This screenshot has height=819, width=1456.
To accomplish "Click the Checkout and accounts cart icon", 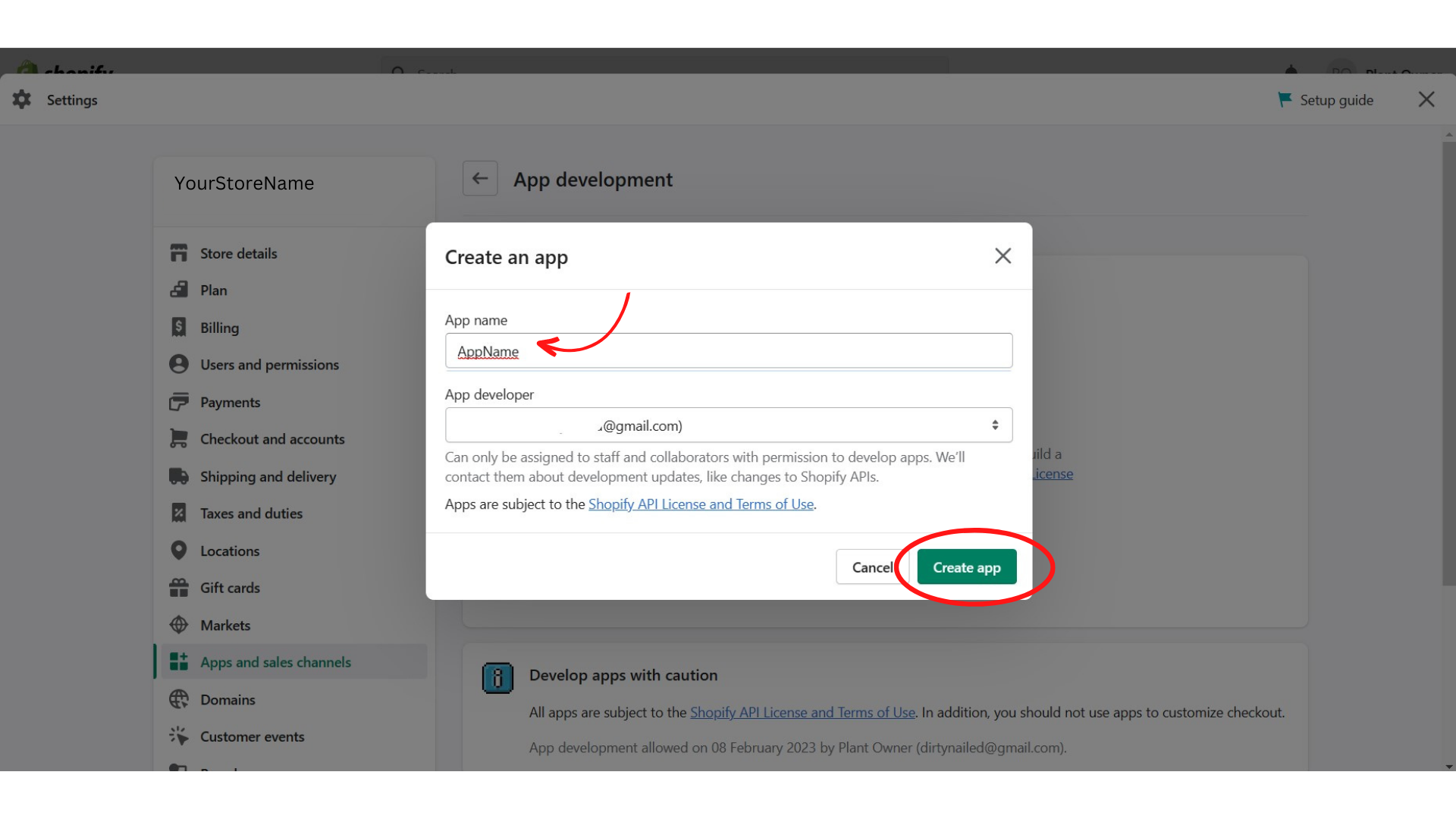I will pyautogui.click(x=179, y=439).
